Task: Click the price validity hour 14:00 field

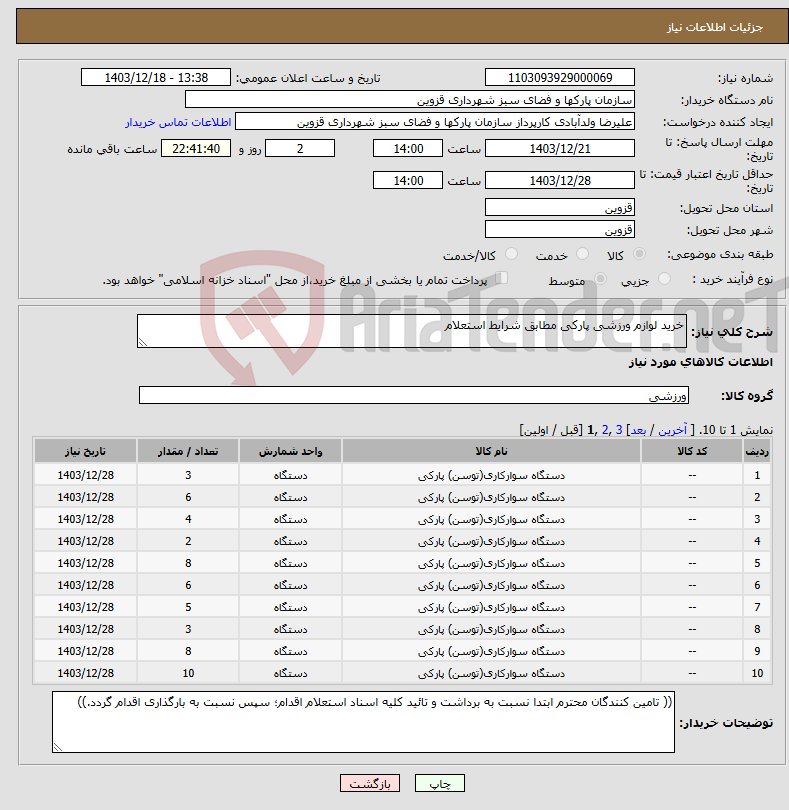Action: [408, 180]
